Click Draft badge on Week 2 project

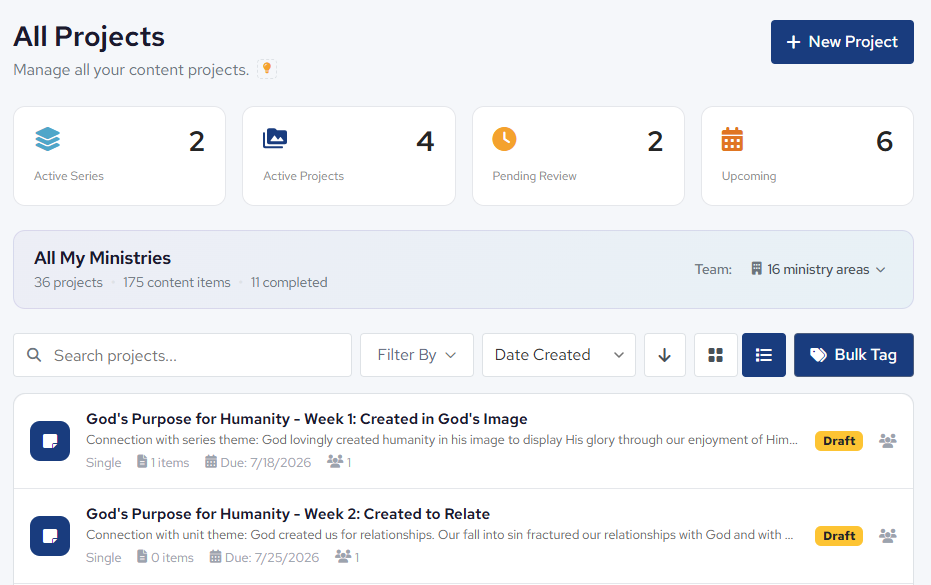click(x=839, y=536)
